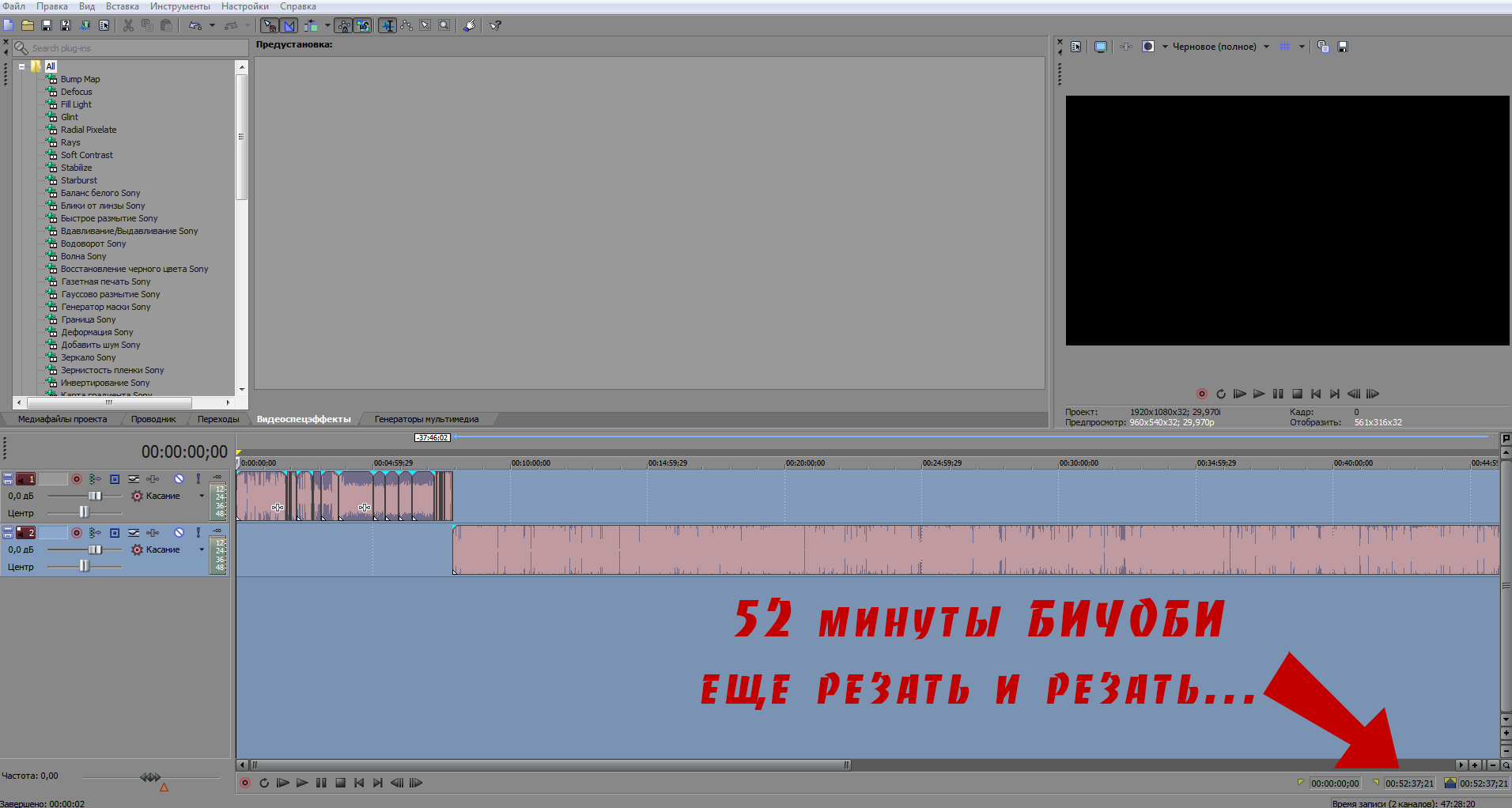Click the Paste clipboard icon
The image size is (1512, 808).
coord(166,25)
